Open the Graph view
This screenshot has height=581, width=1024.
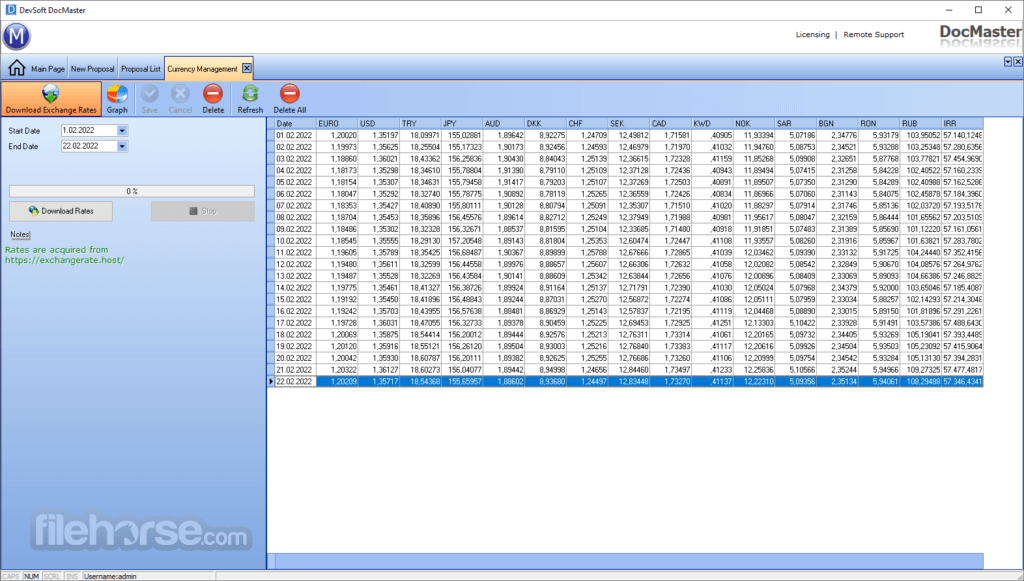click(117, 99)
